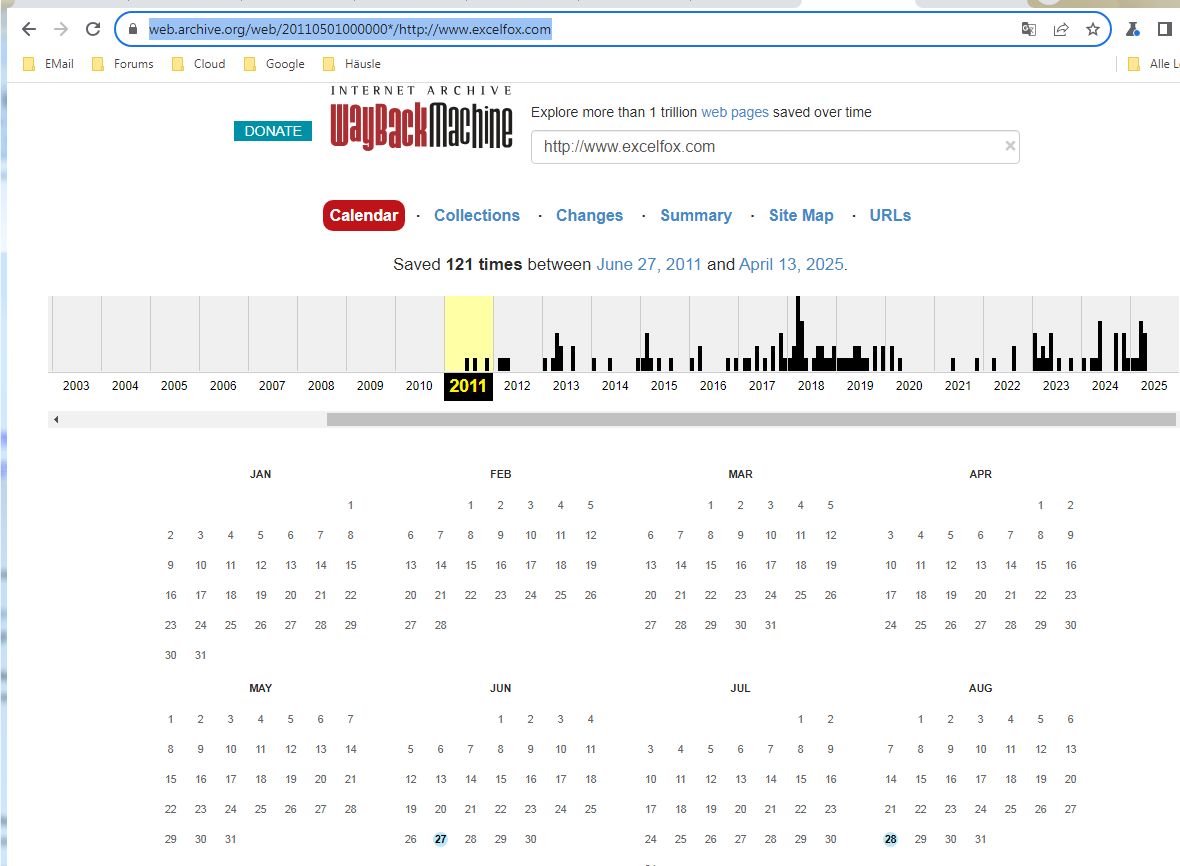Viewport: 1180px width, 866px height.
Task: Click the JUN month heading
Action: point(500,688)
